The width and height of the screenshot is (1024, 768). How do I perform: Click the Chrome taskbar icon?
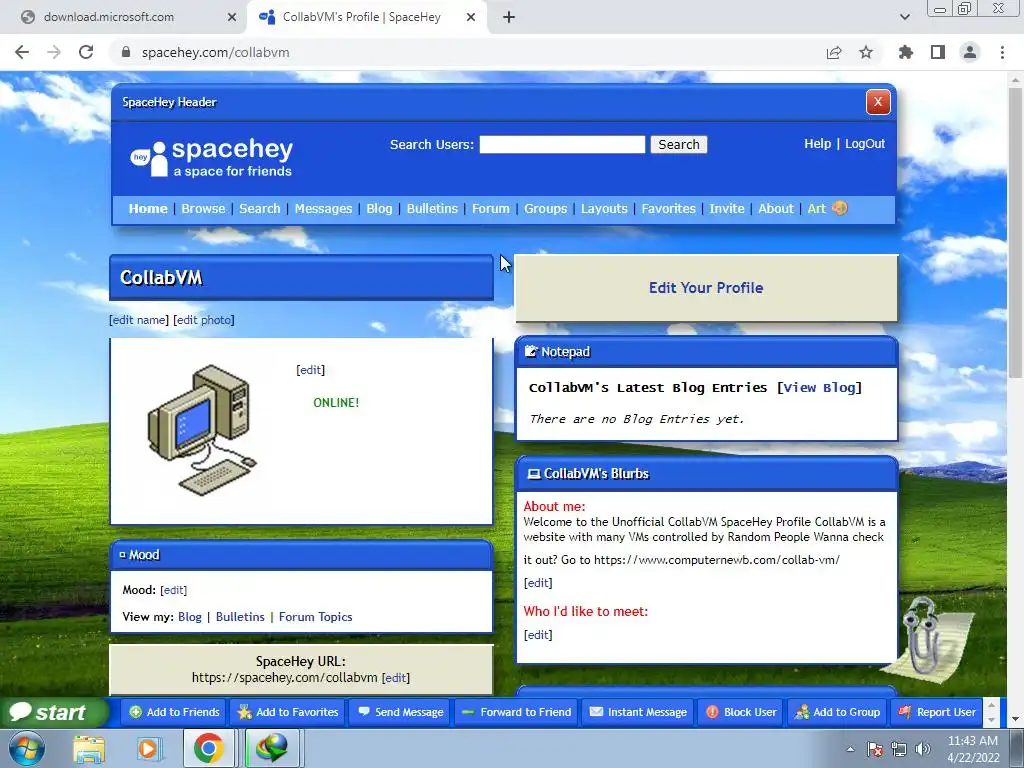point(208,748)
